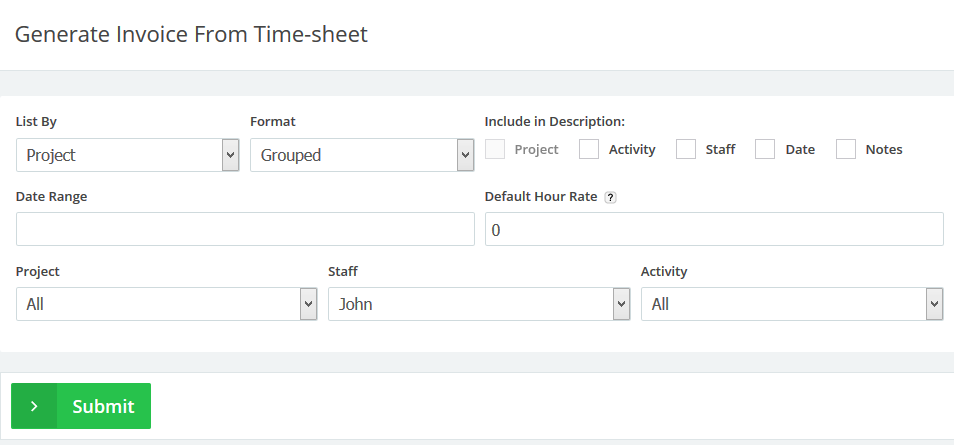This screenshot has height=445, width=954.
Task: Expand the Activity filter dropdown
Action: [x=791, y=304]
